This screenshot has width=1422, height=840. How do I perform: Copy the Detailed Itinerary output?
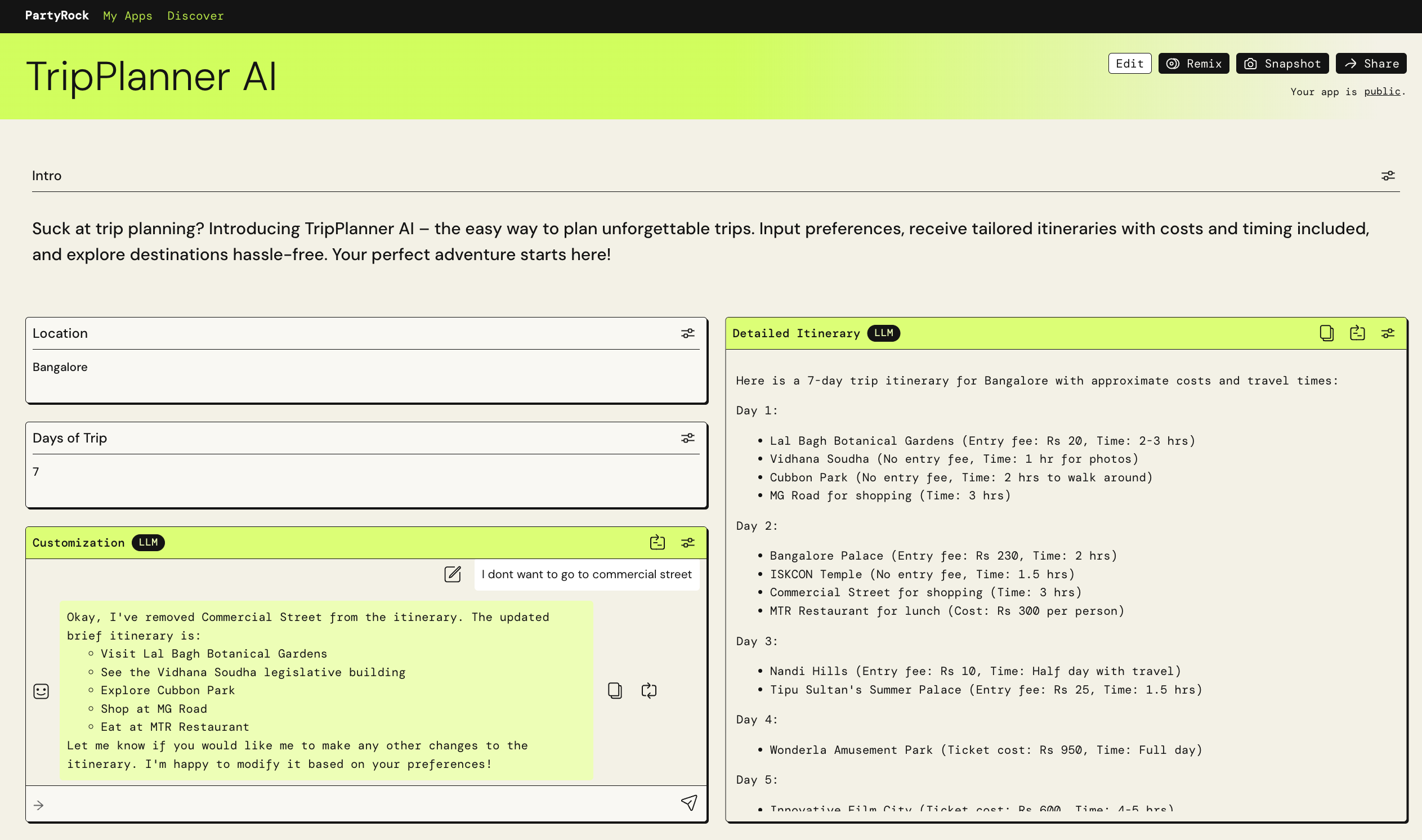(x=1326, y=333)
